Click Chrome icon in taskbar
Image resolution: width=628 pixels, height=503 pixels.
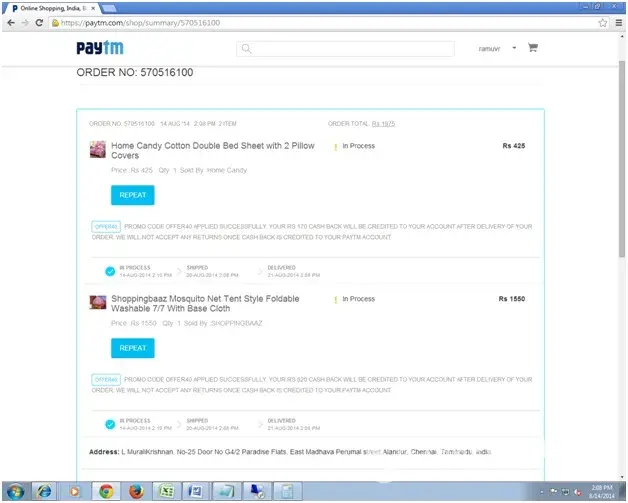106,491
